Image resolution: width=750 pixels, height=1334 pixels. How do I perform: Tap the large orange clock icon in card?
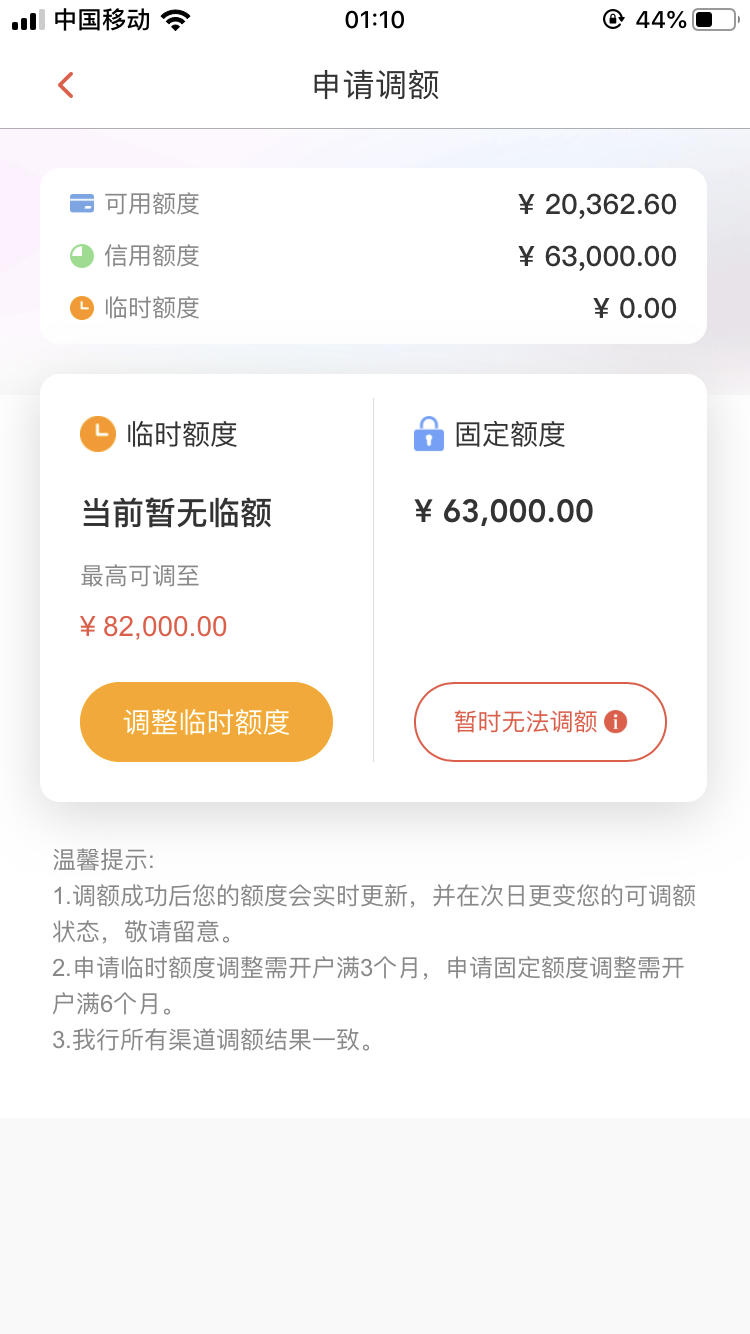coord(98,434)
